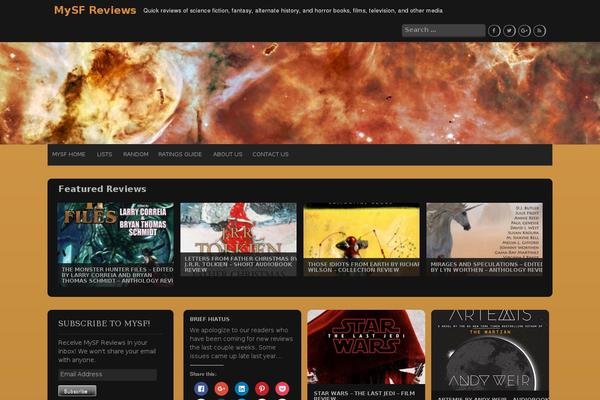This screenshot has width=600, height=400.
Task: Save Brief Hiatus post to Pocket
Action: pyautogui.click(x=282, y=389)
